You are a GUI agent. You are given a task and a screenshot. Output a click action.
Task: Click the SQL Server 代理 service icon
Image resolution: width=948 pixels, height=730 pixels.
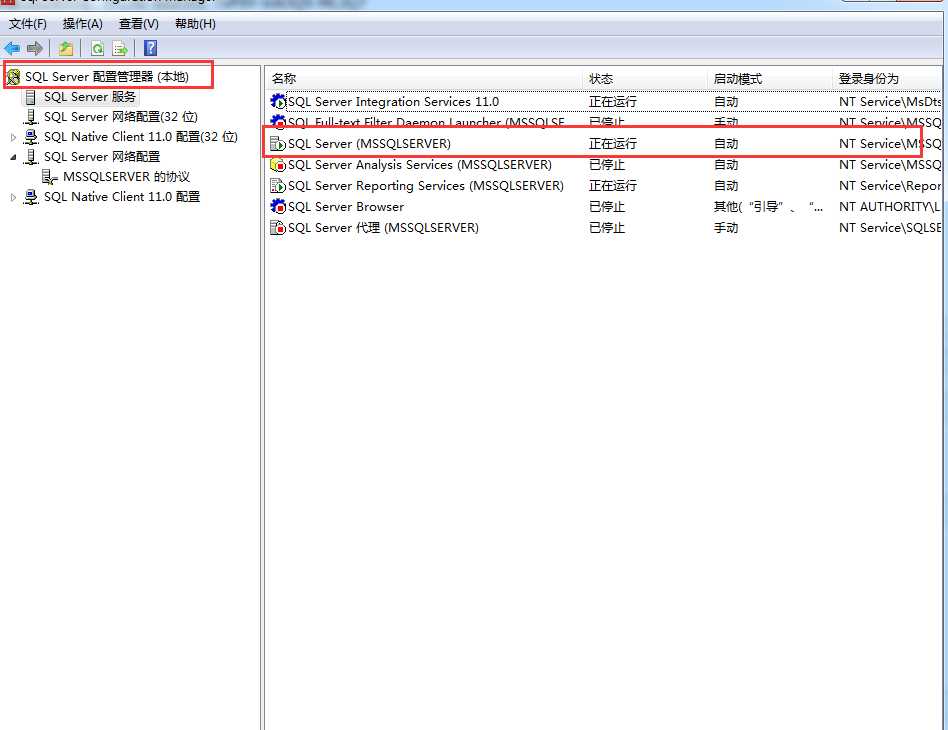tap(278, 228)
